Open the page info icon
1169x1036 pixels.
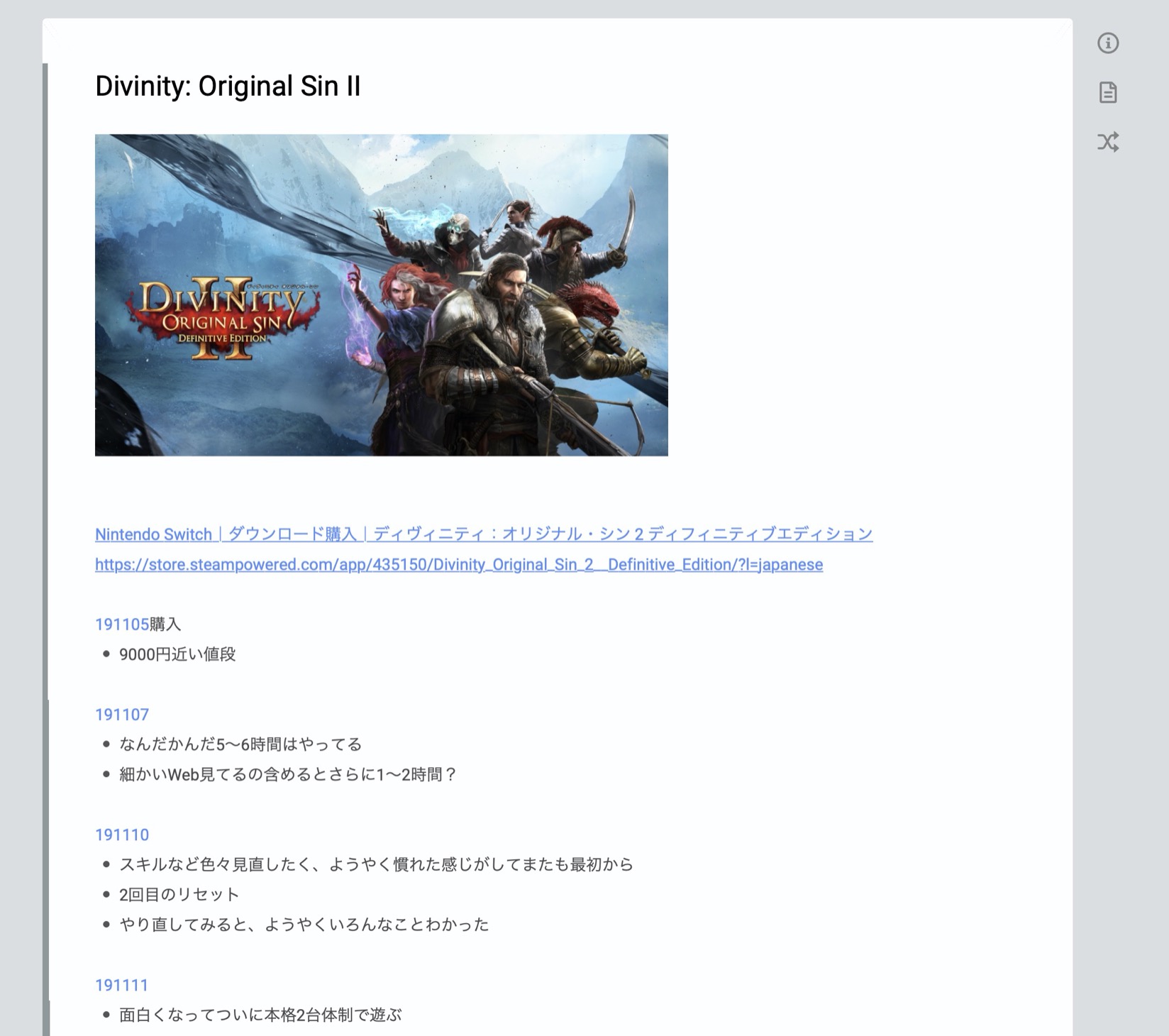point(1107,43)
